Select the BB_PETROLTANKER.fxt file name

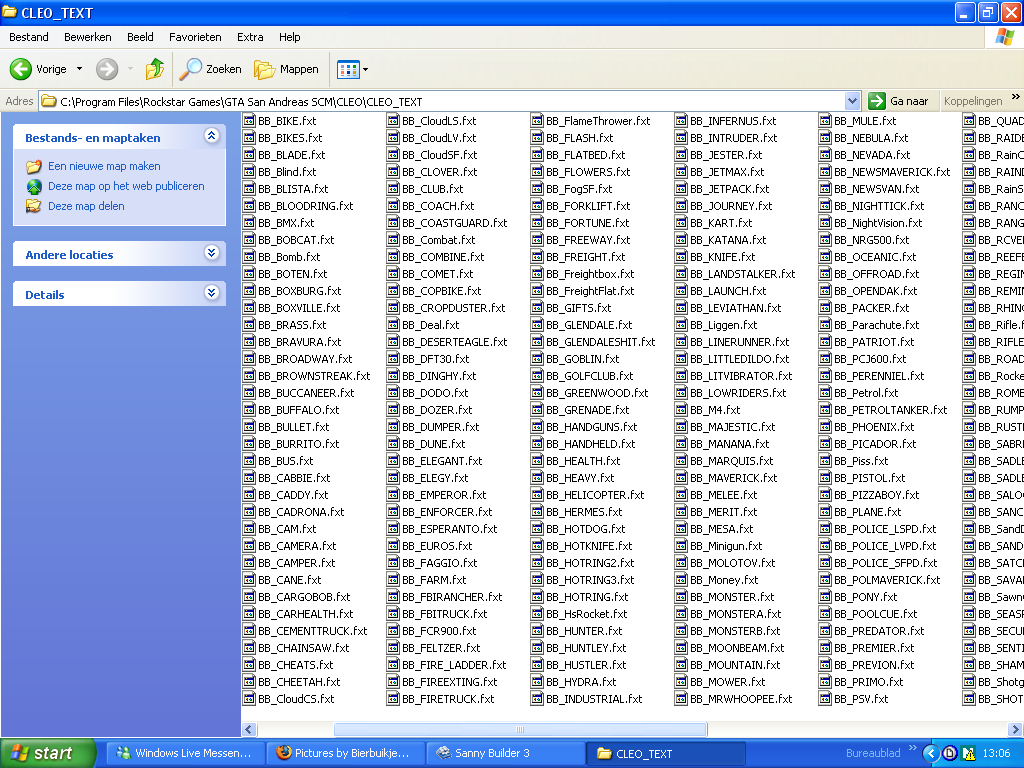891,409
